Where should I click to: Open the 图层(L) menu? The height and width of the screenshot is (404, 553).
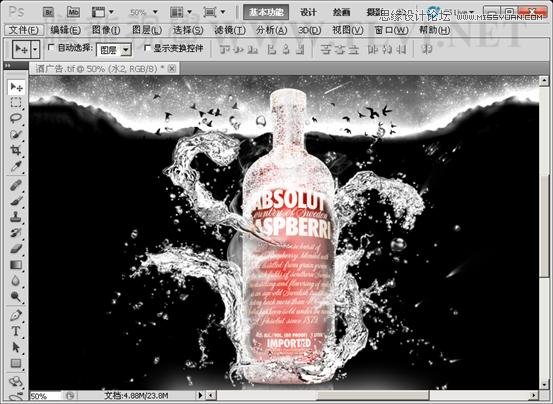pyautogui.click(x=147, y=30)
